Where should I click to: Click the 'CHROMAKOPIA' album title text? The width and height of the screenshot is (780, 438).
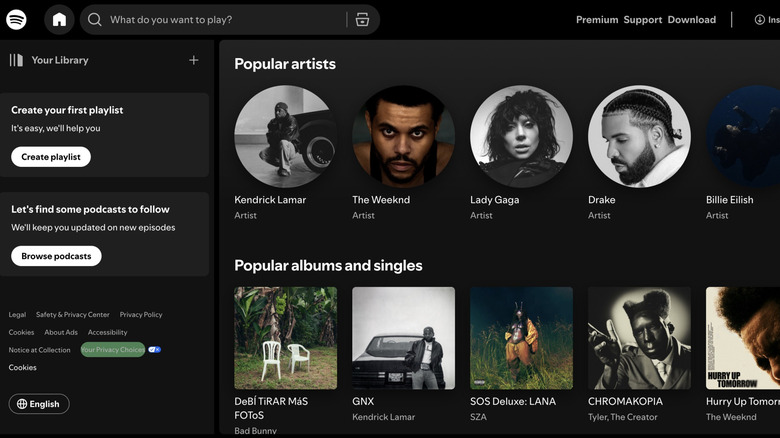(x=625, y=401)
